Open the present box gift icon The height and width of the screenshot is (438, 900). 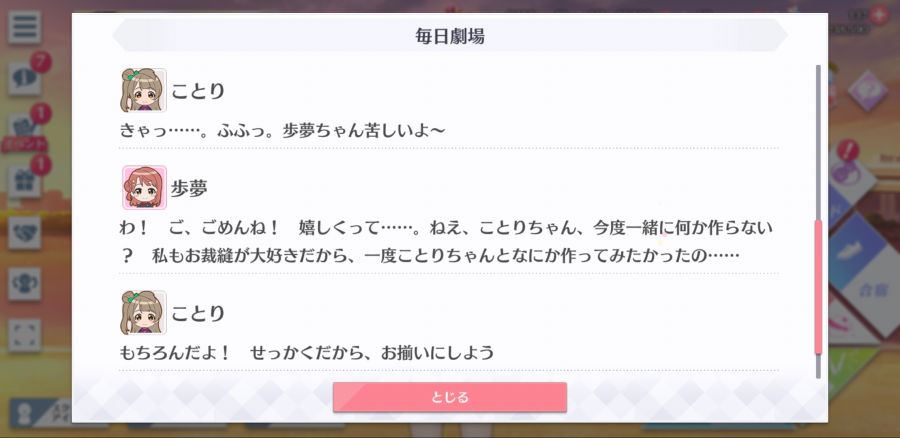coord(24,181)
